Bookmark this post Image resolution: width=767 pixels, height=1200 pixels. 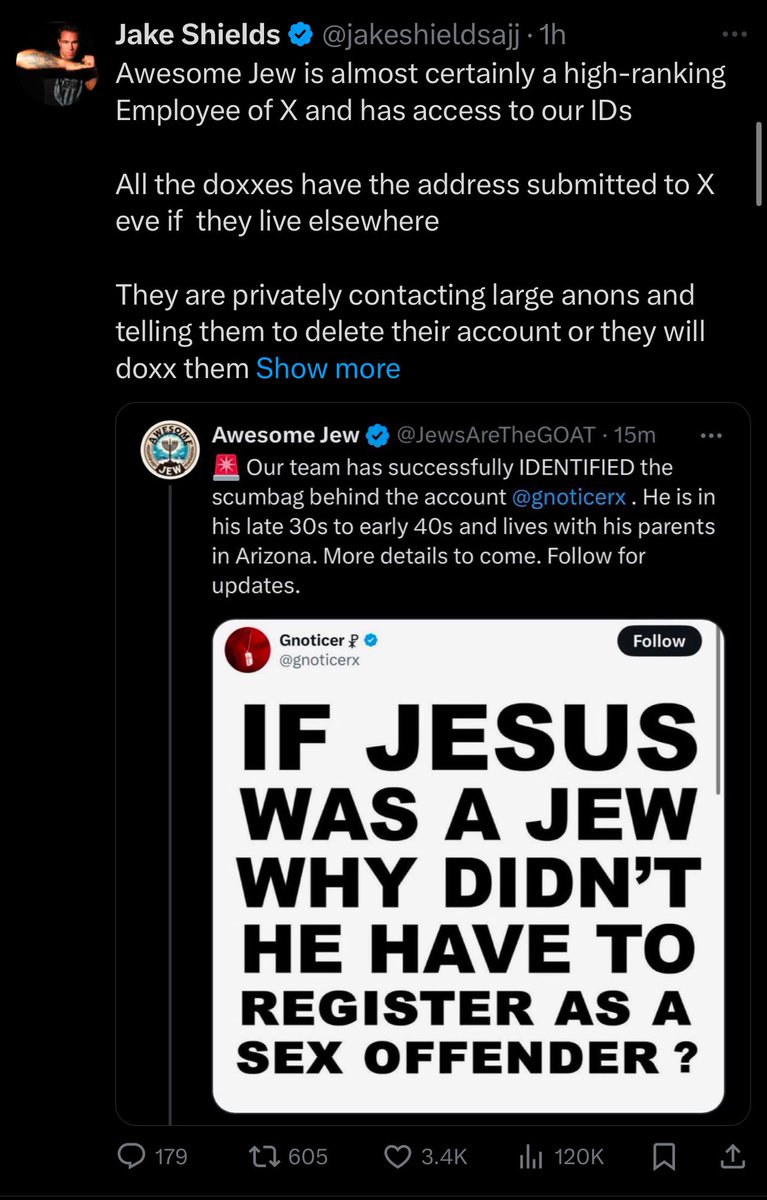pyautogui.click(x=661, y=1156)
